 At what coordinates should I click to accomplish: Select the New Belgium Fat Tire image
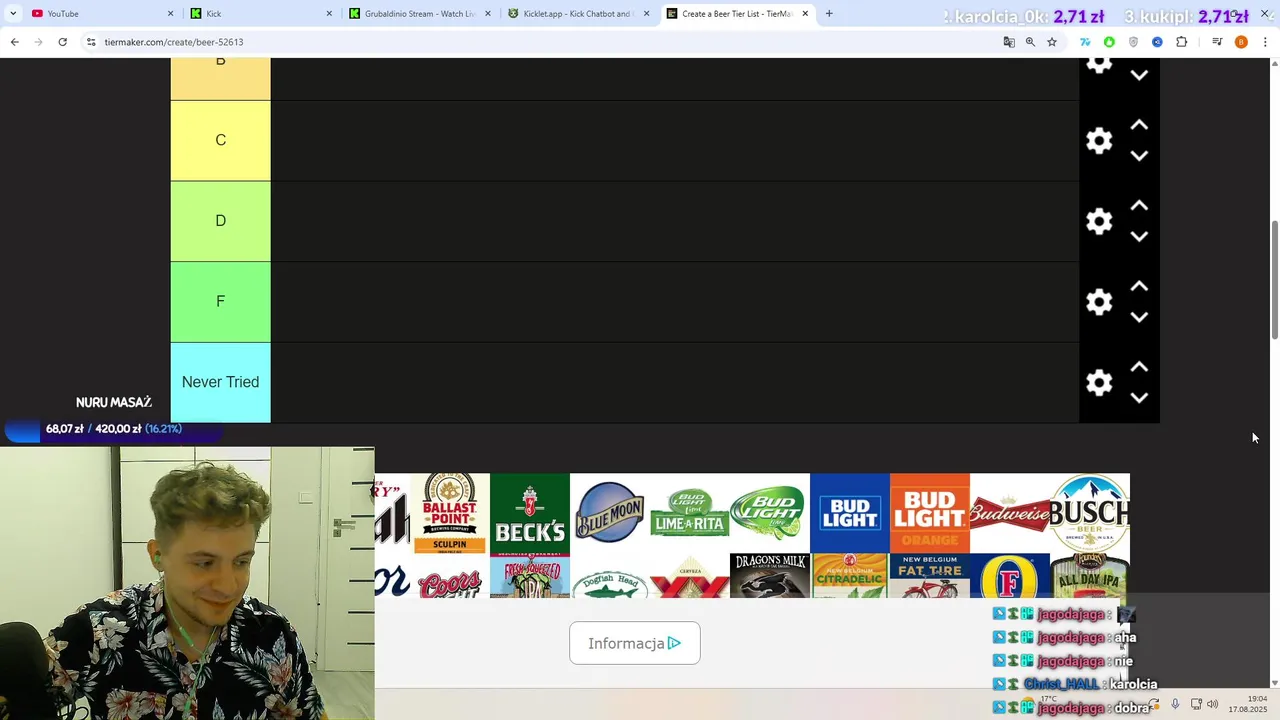coord(930,576)
